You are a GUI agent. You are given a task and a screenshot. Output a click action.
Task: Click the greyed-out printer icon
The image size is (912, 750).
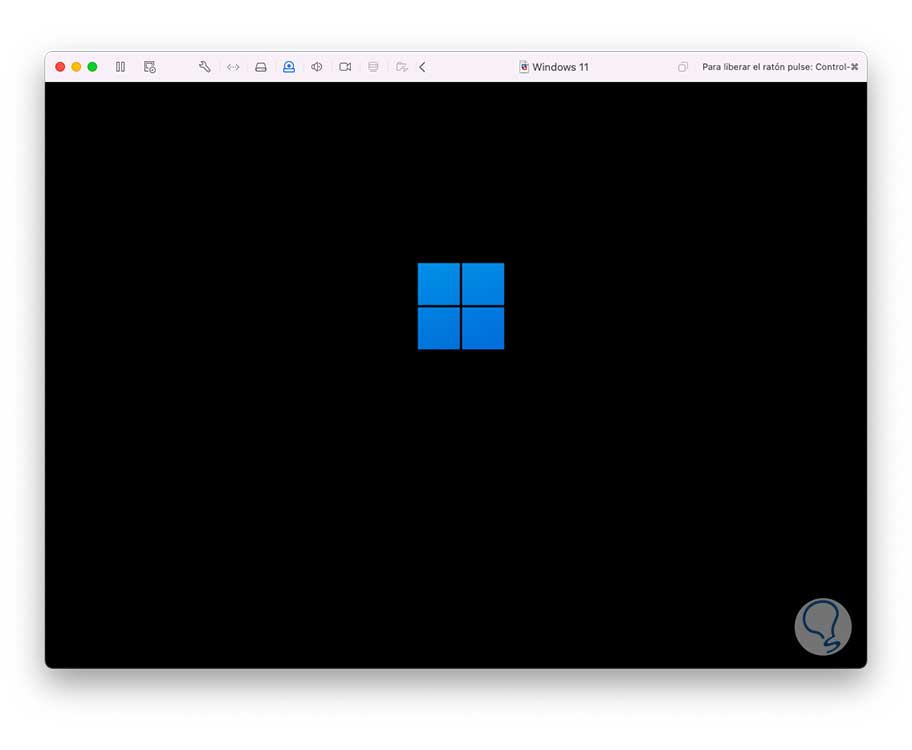click(373, 67)
